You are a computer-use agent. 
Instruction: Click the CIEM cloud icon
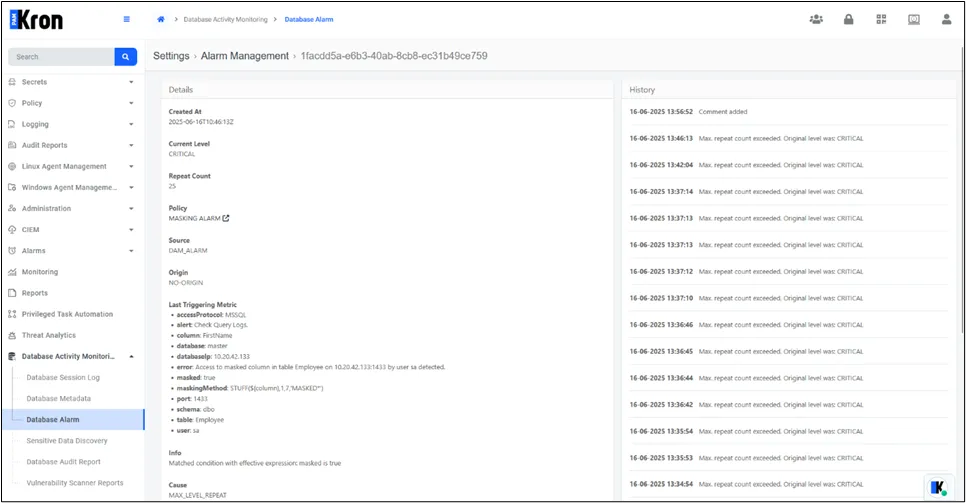point(12,229)
